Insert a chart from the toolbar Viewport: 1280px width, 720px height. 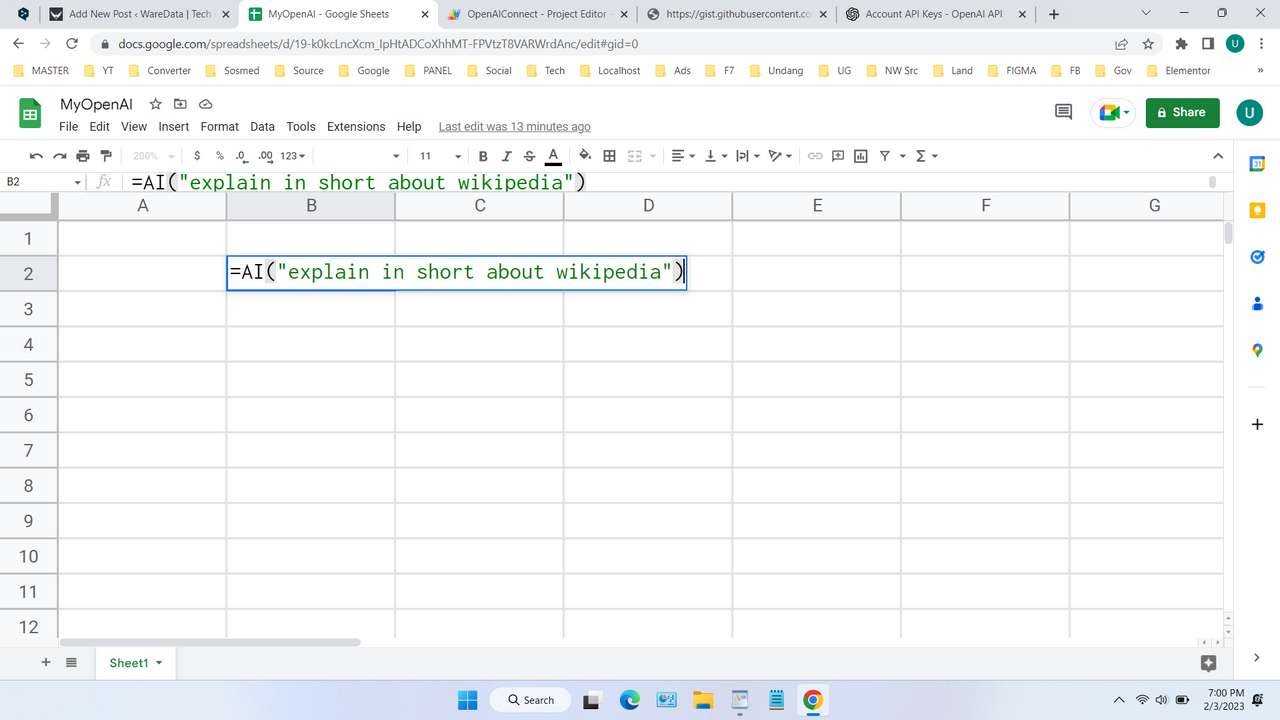tap(861, 156)
